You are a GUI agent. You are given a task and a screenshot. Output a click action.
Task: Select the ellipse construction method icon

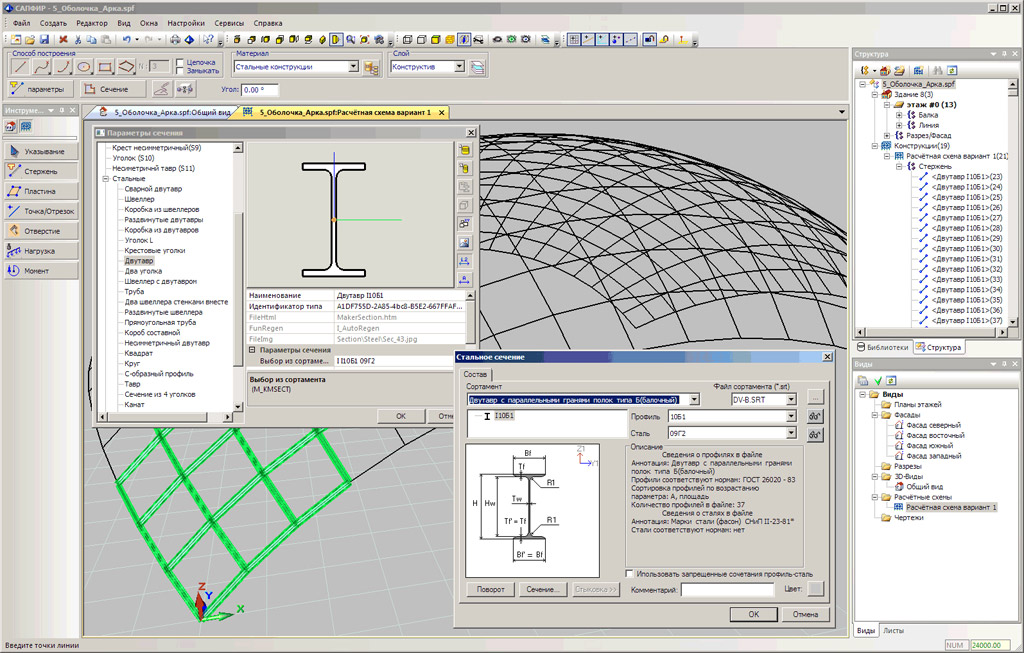[85, 67]
